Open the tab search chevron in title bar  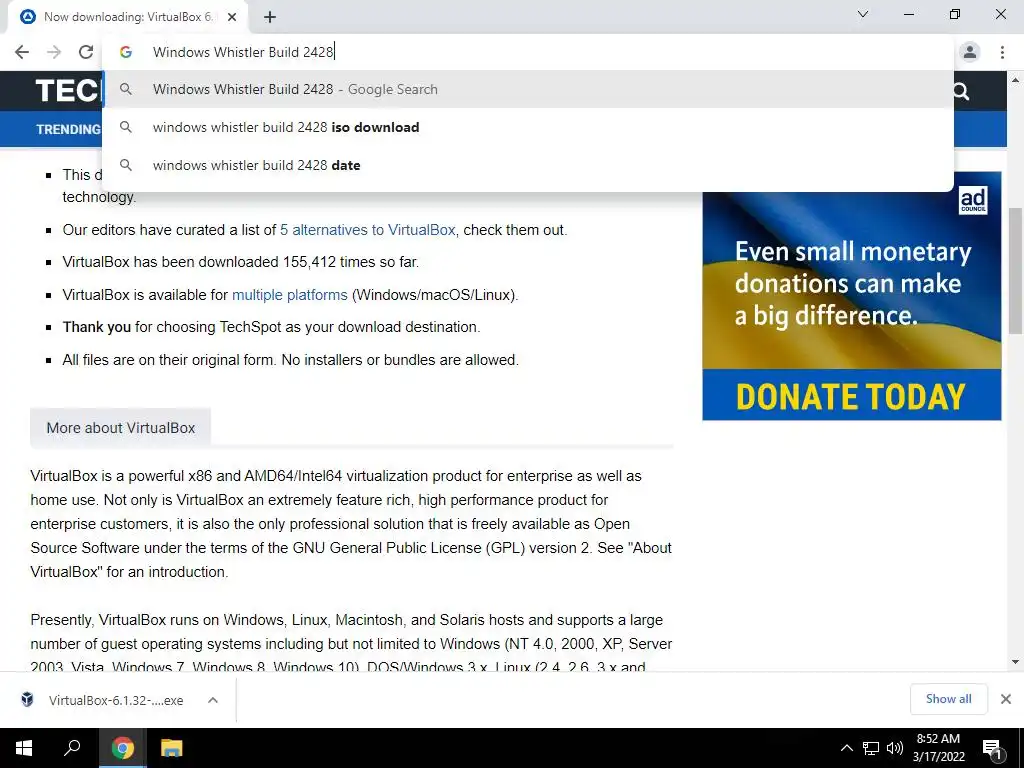(x=863, y=14)
